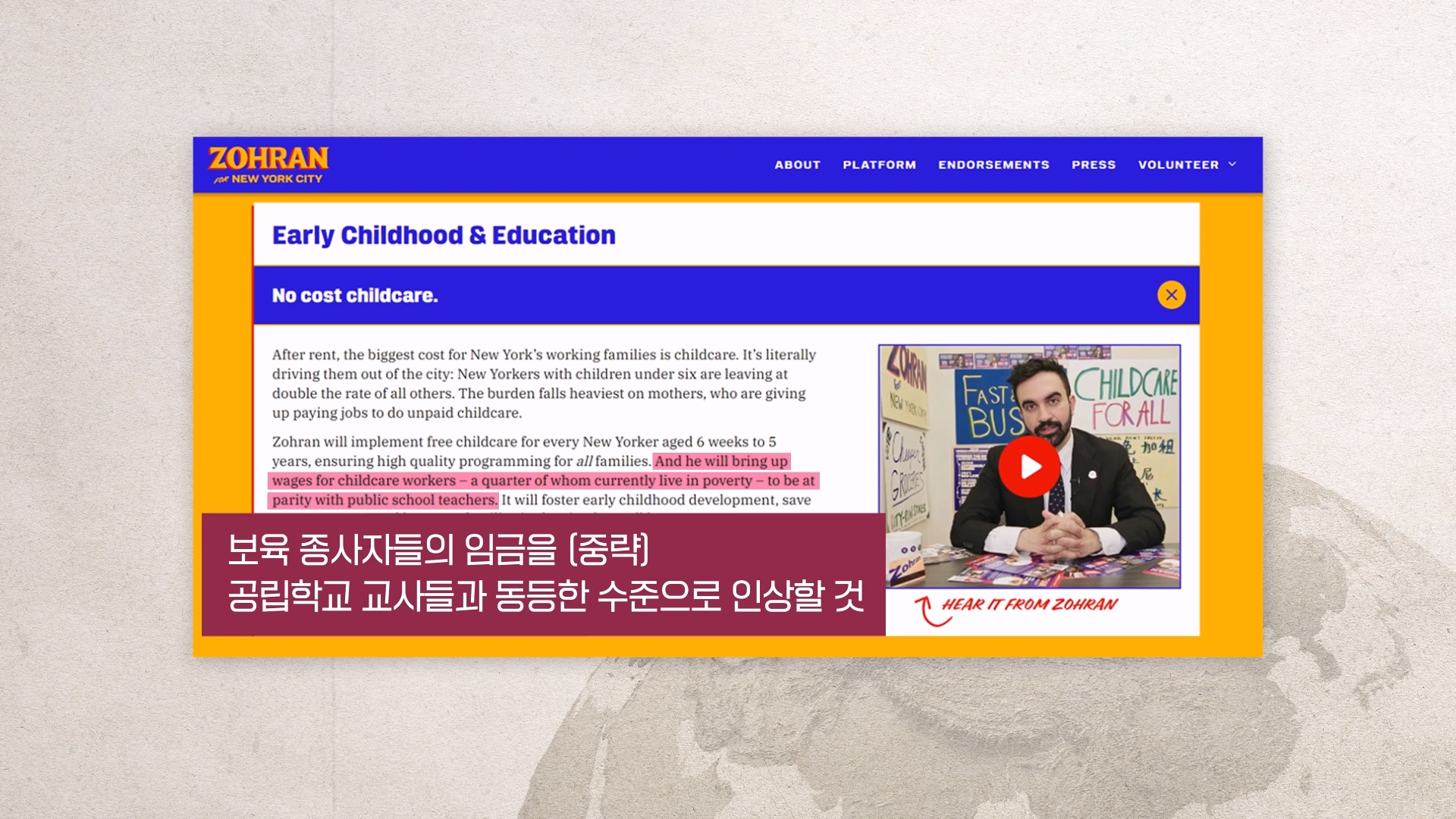Click the Hear It From Zohran caption
The width and height of the screenshot is (1456, 819).
(x=1029, y=604)
